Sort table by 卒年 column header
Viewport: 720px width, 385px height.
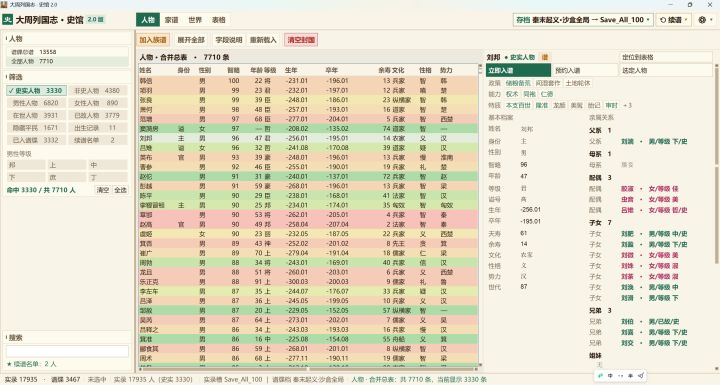(332, 70)
